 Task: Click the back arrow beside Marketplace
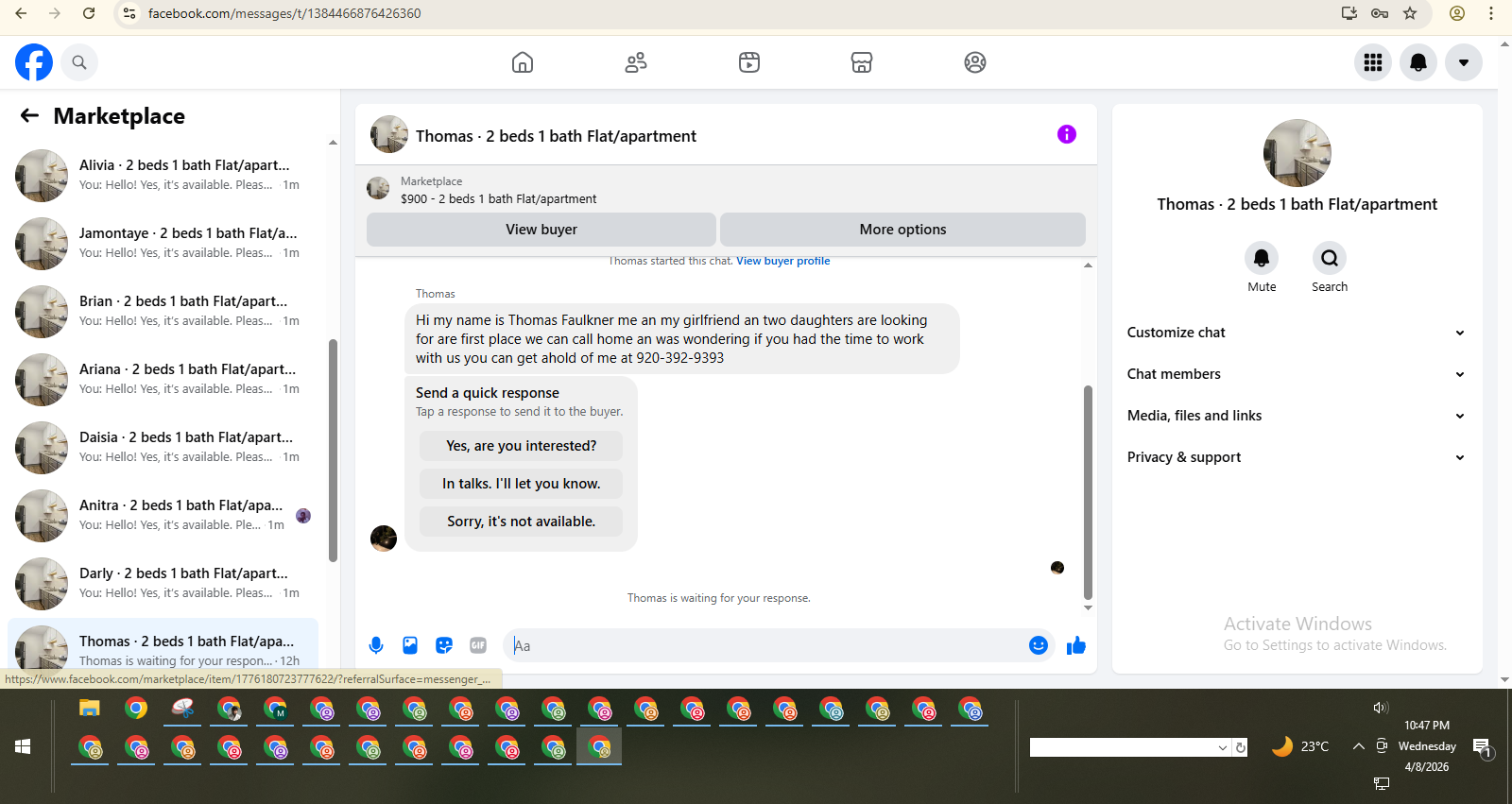(x=29, y=115)
